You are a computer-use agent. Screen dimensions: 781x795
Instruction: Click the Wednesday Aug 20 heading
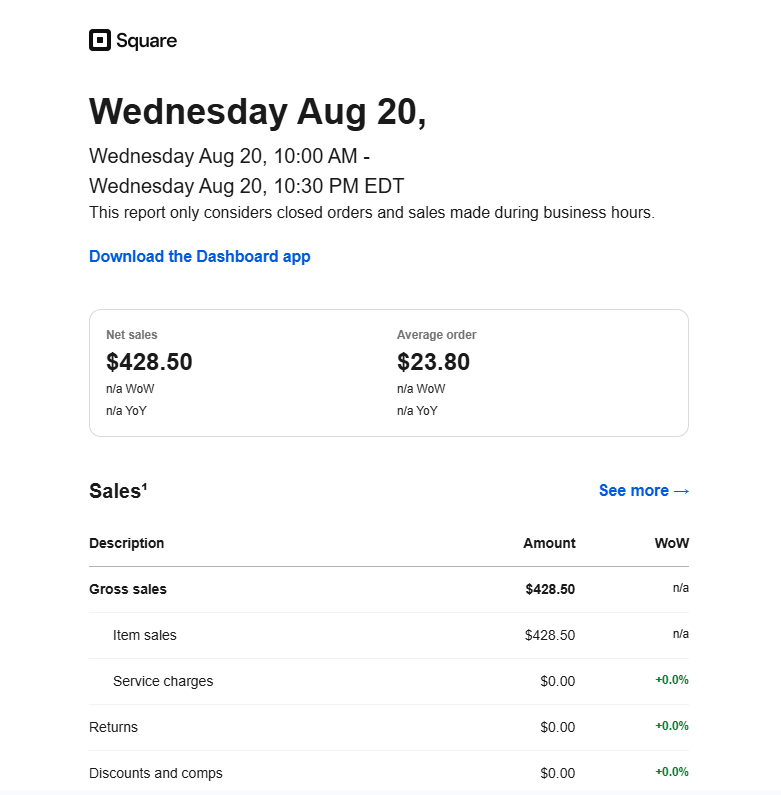(x=257, y=111)
